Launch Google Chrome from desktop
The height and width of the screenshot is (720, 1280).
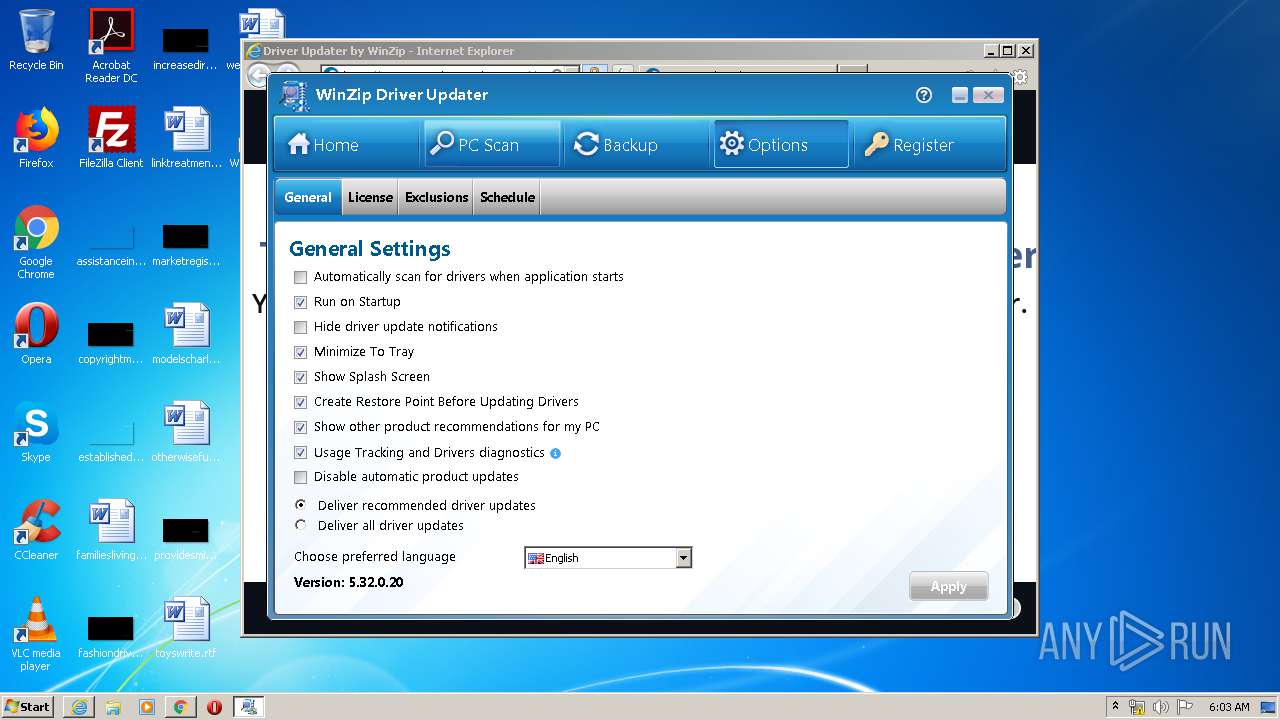pos(36,242)
